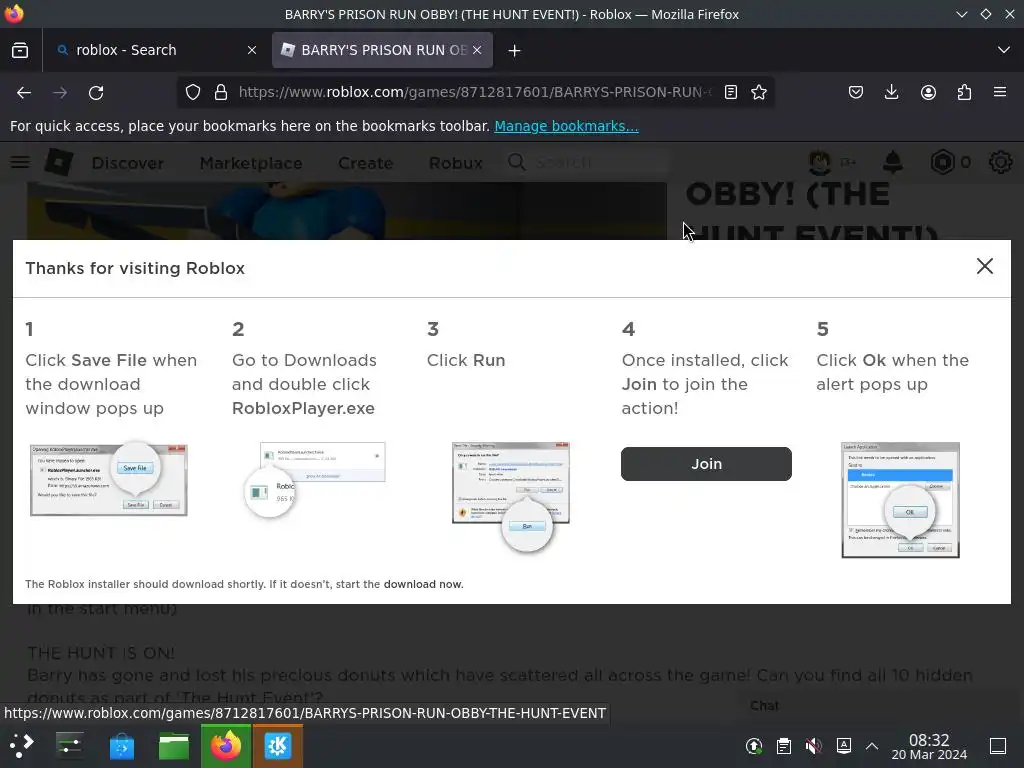This screenshot has height=768, width=1024.
Task: Open the Extensions puzzle icon
Action: 964,93
